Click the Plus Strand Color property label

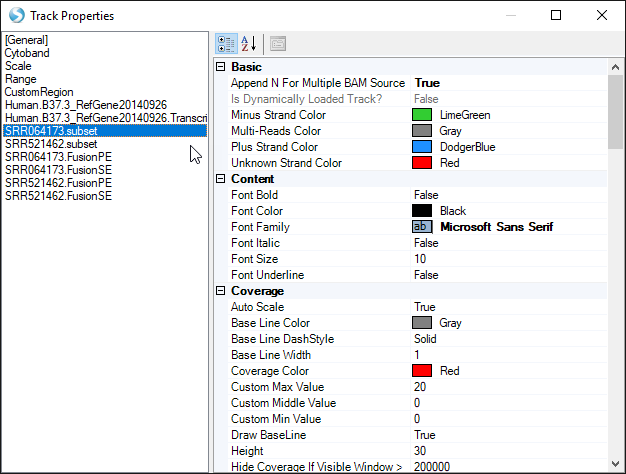274,147
